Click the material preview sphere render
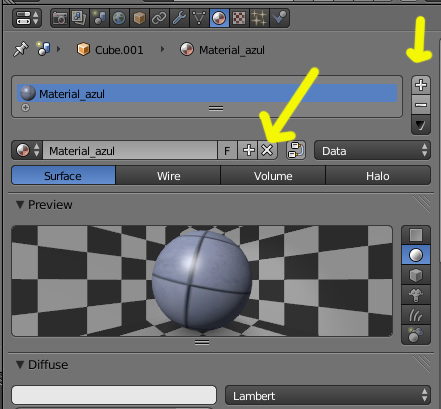 [202, 281]
